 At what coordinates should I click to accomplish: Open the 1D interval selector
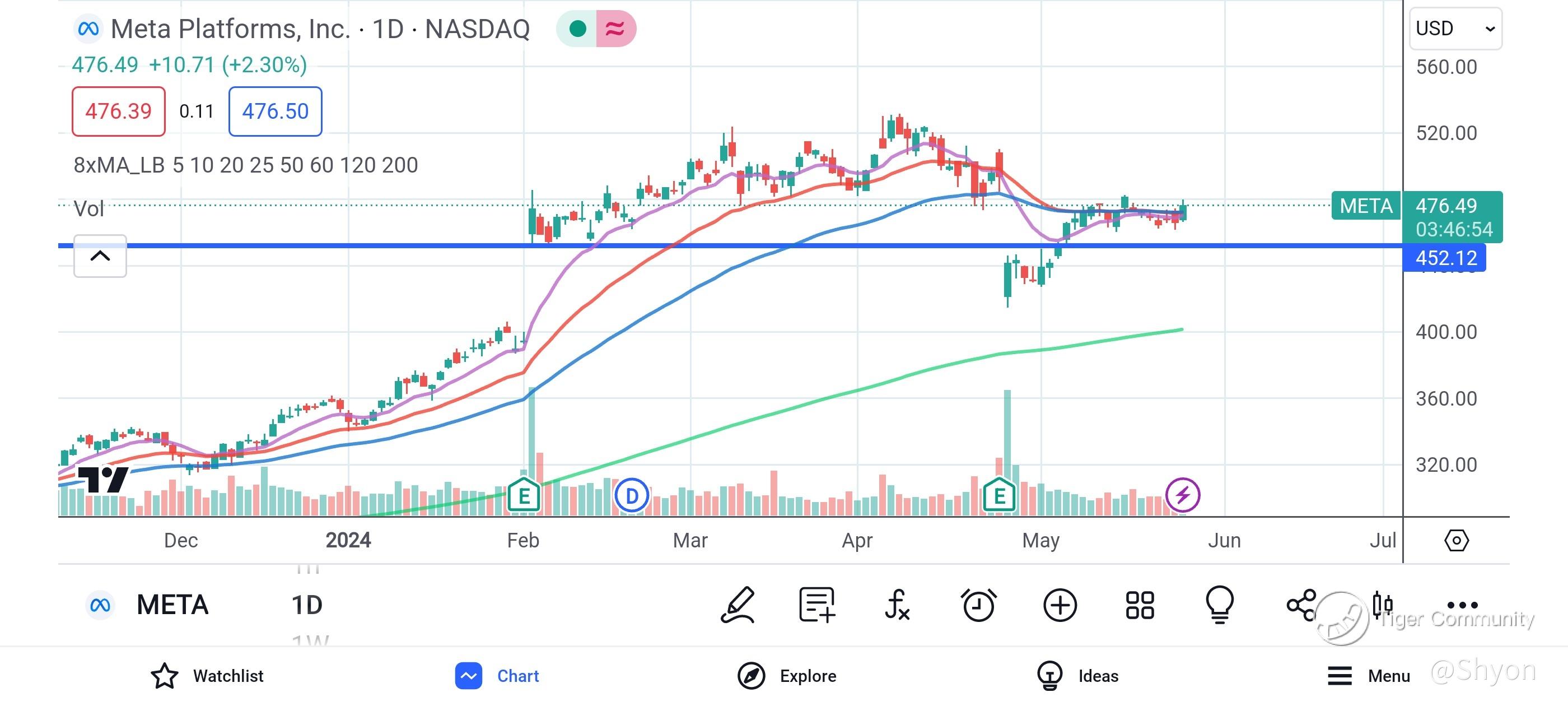point(307,605)
